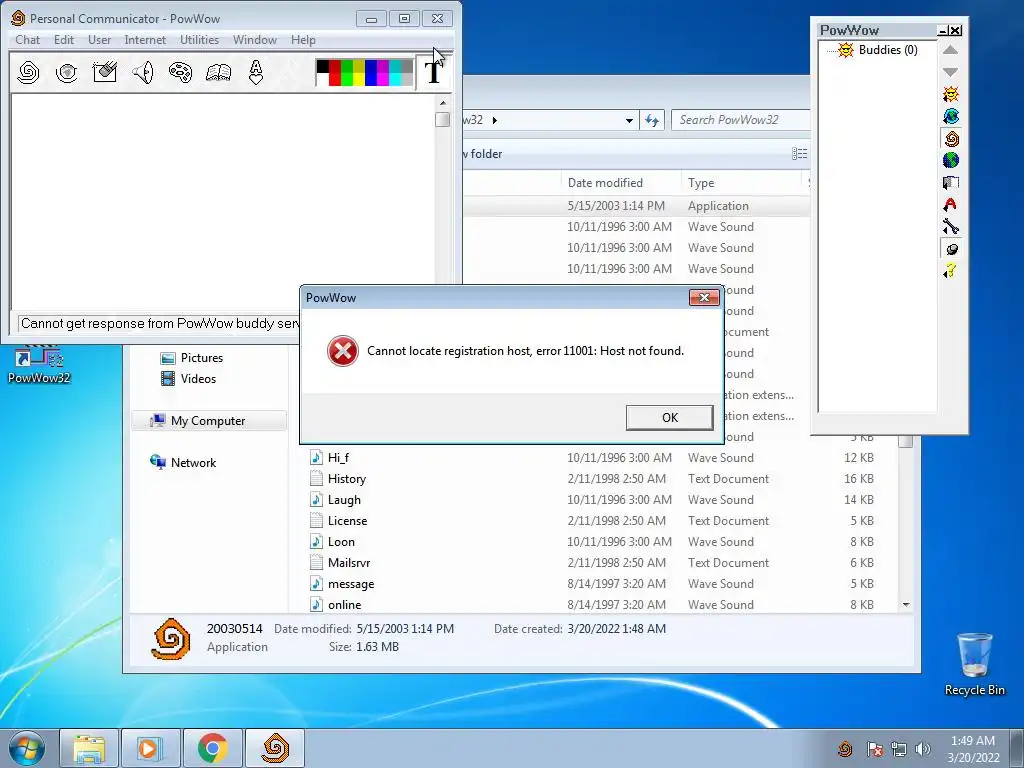
Task: Click the swirling globe toolbar icon
Action: [x=67, y=72]
